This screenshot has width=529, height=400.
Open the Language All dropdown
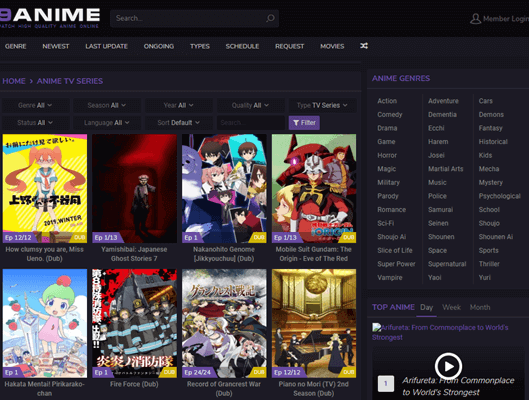click(107, 123)
